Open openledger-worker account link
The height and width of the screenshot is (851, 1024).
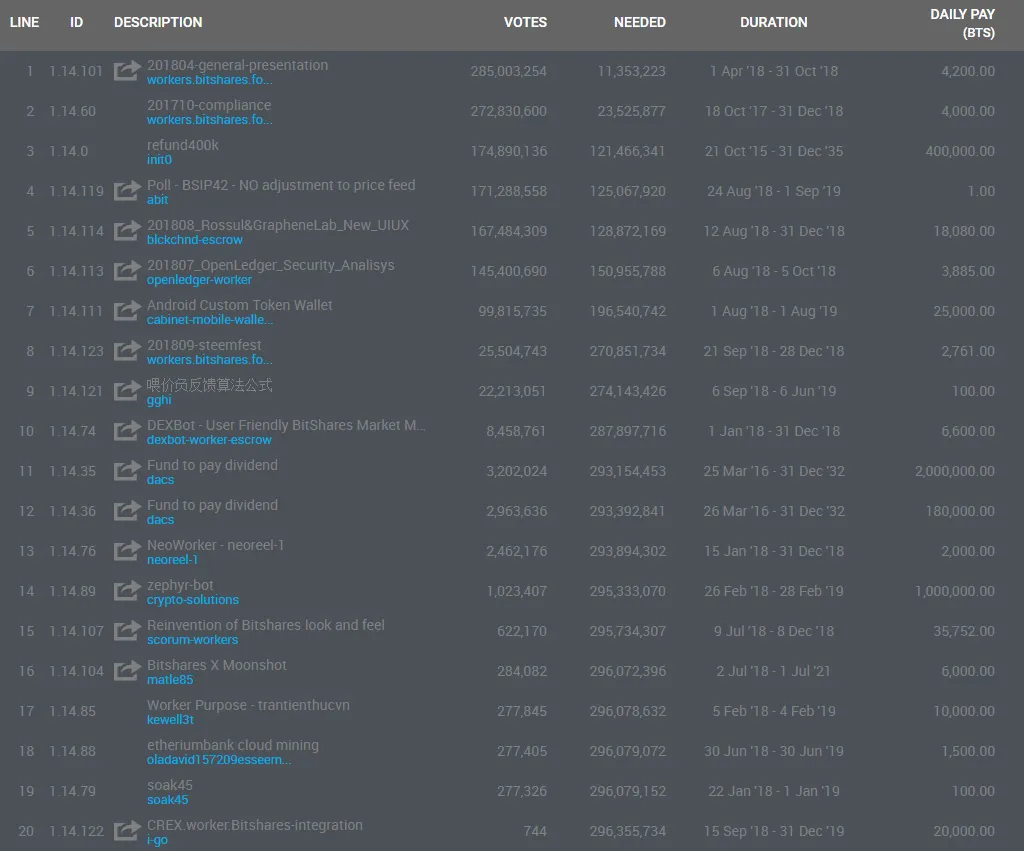point(199,280)
